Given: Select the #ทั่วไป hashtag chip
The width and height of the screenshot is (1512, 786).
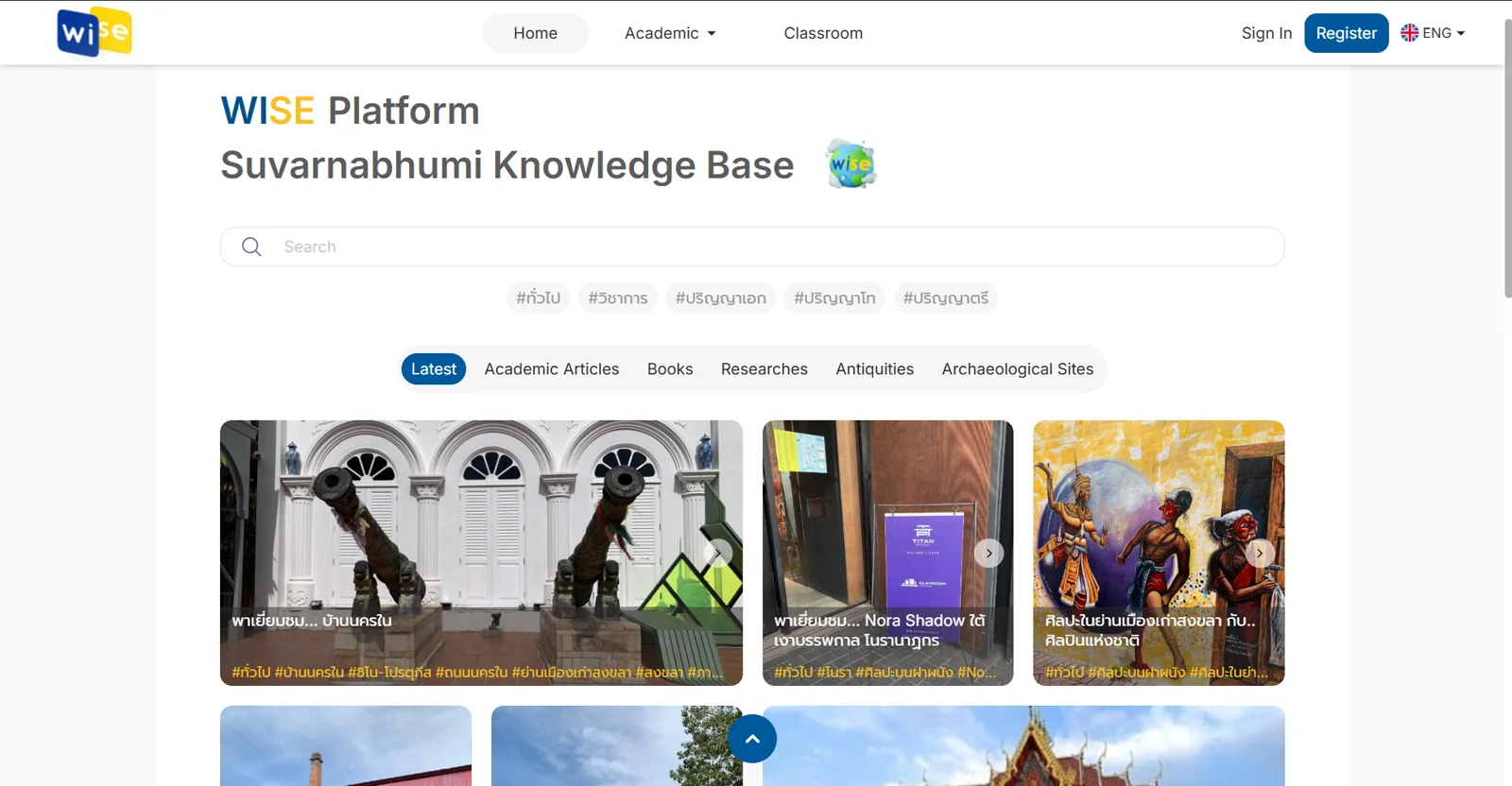Looking at the screenshot, I should tap(538, 298).
